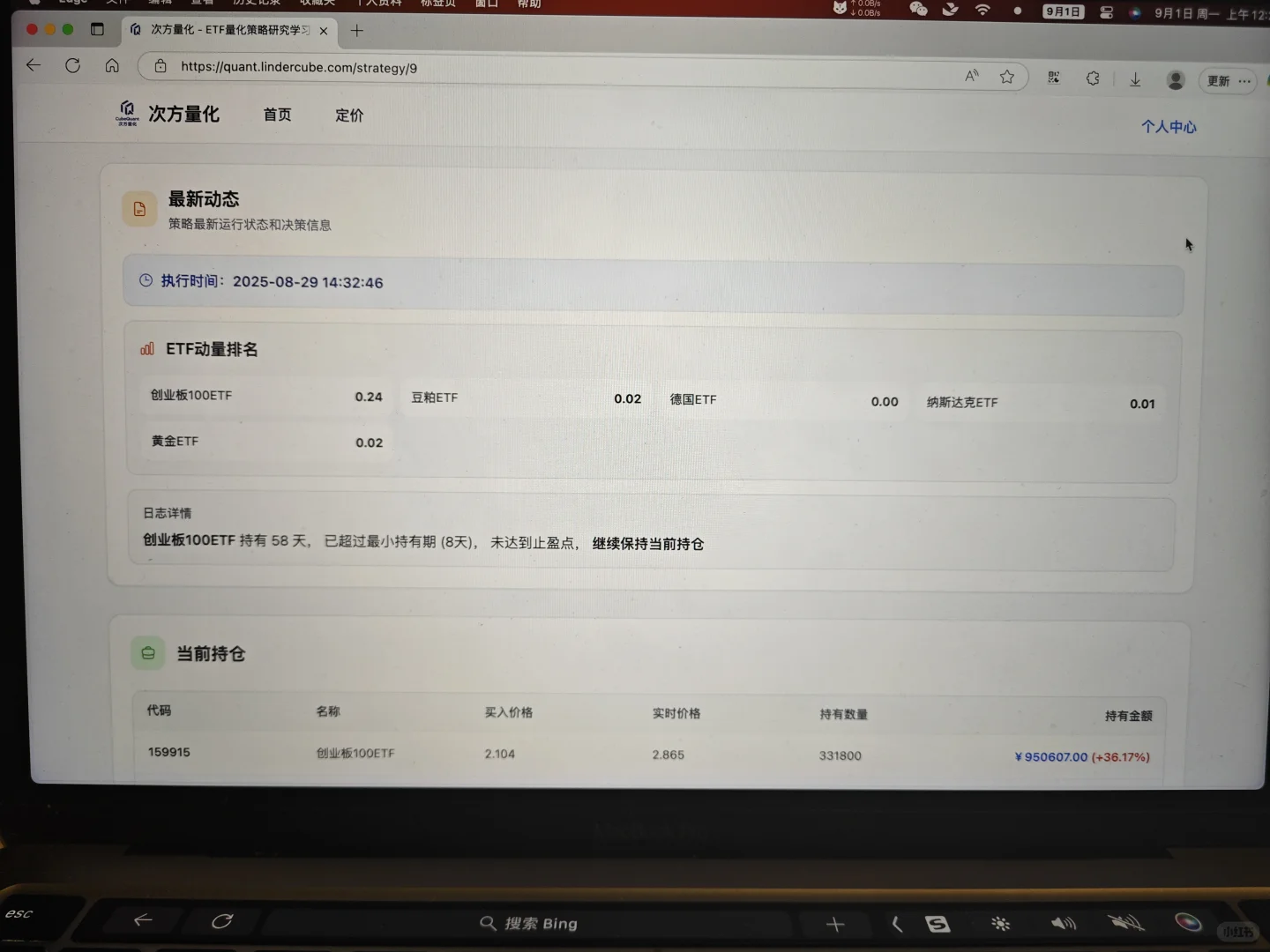This screenshot has height=952, width=1270.
Task: Click the 最新动态 document icon
Action: click(139, 209)
